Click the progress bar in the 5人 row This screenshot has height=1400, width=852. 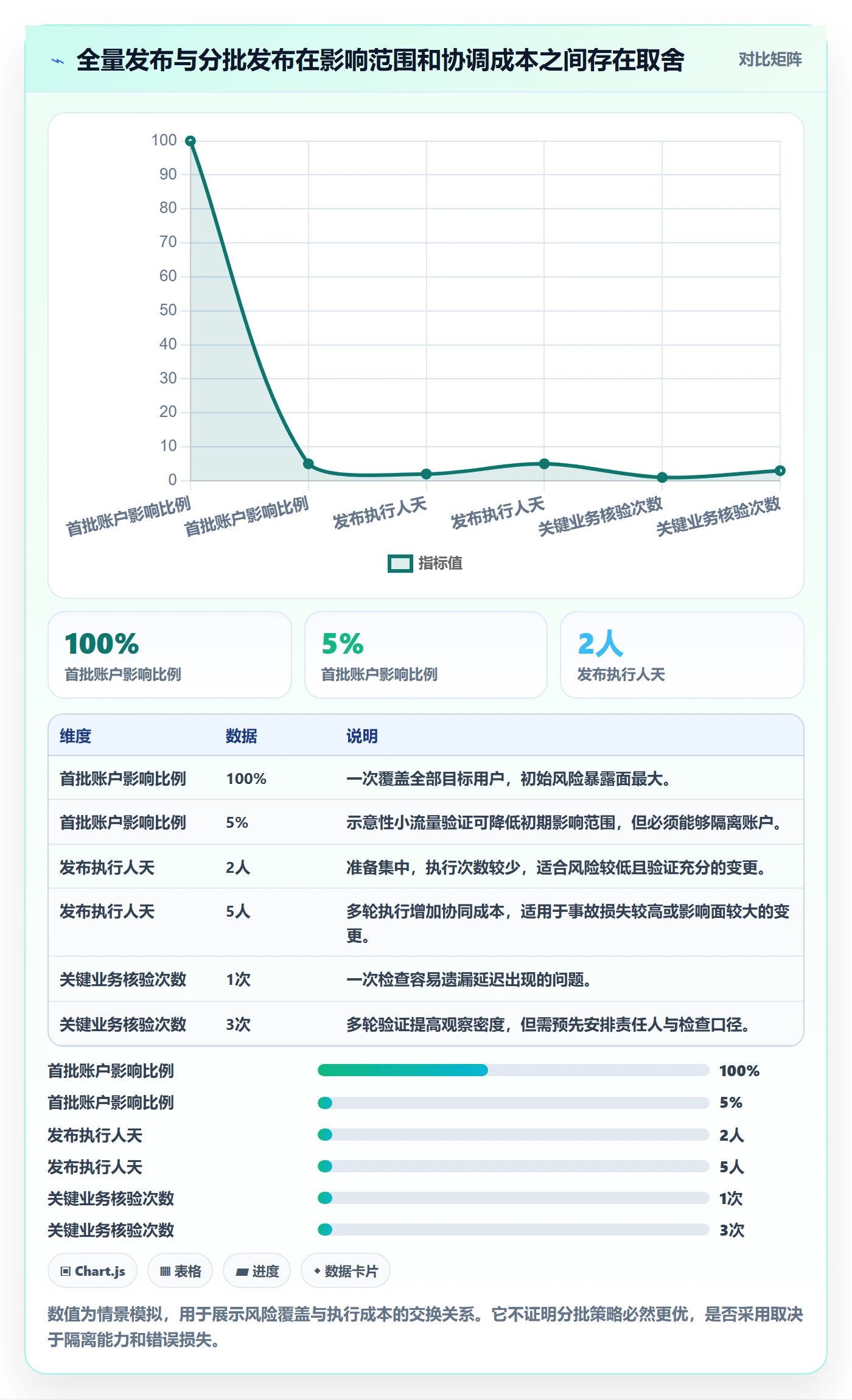(x=513, y=1166)
